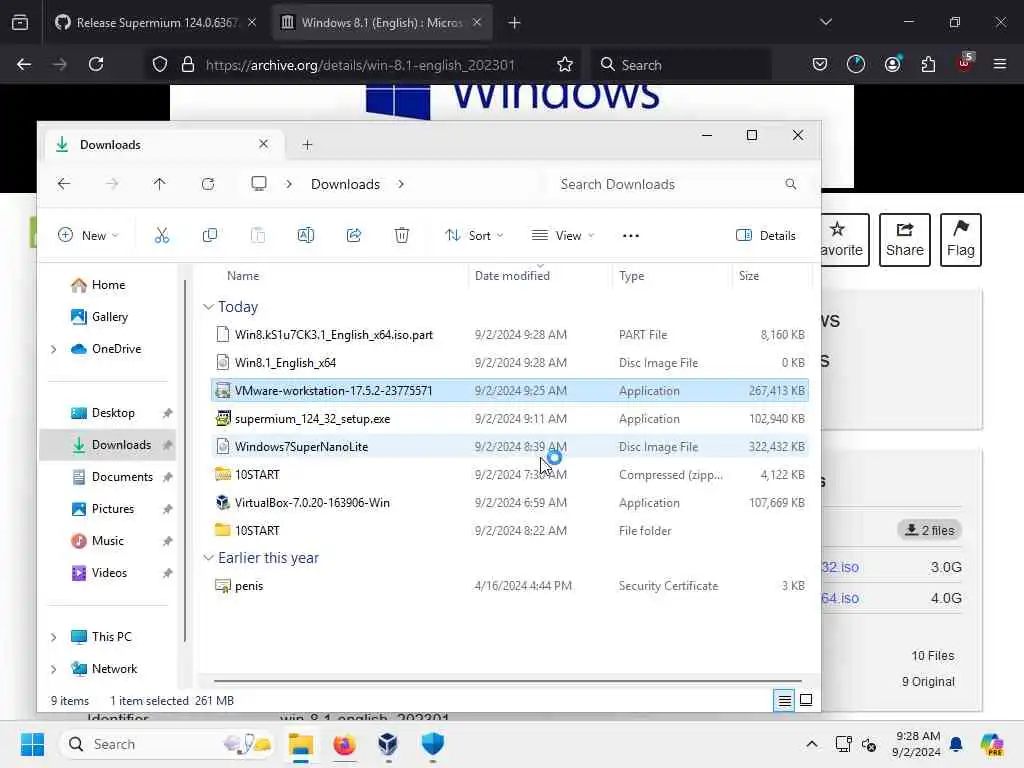Open the View dropdown menu
The width and height of the screenshot is (1024, 768).
562,236
